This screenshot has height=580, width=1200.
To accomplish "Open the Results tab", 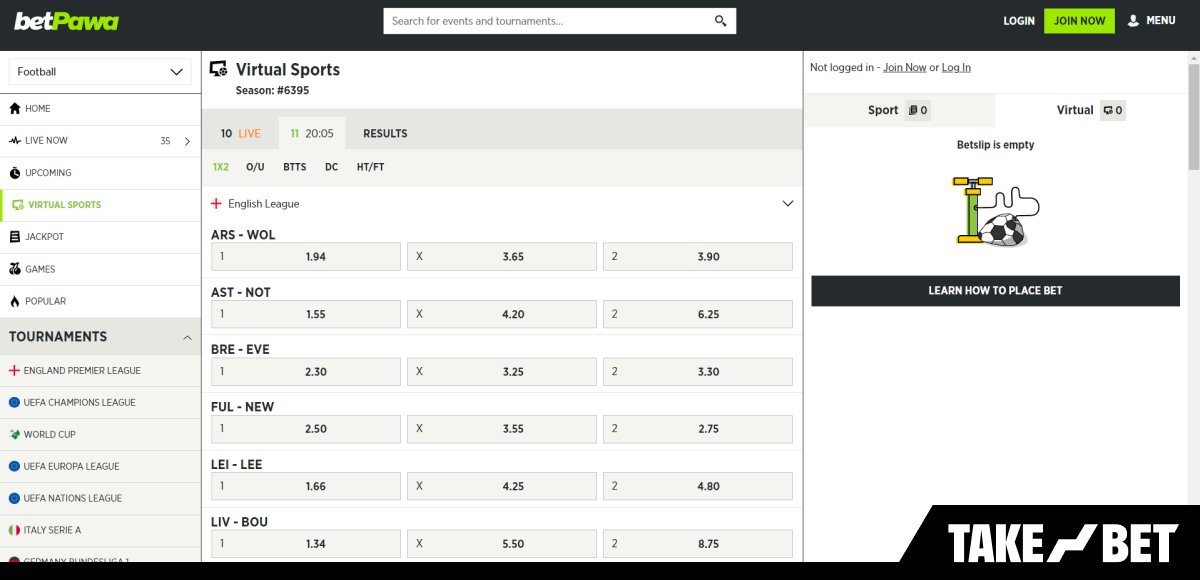I will (385, 133).
